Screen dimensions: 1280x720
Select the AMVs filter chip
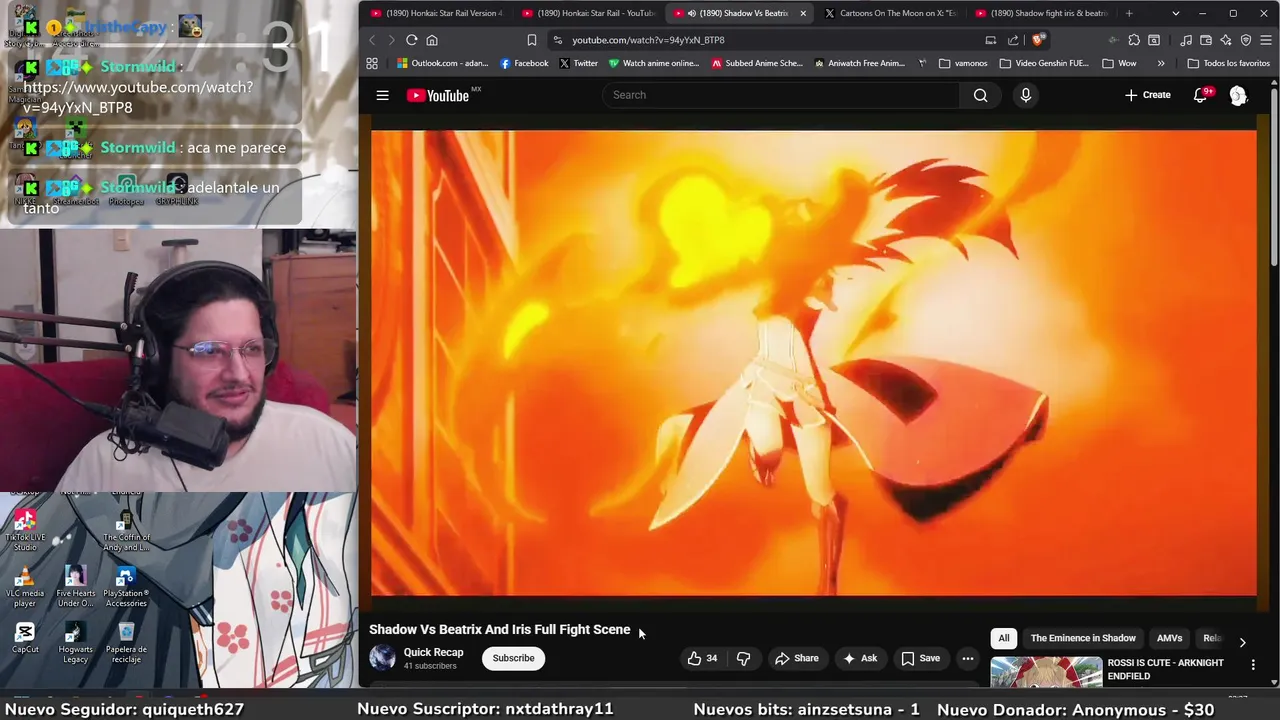[x=1169, y=638]
